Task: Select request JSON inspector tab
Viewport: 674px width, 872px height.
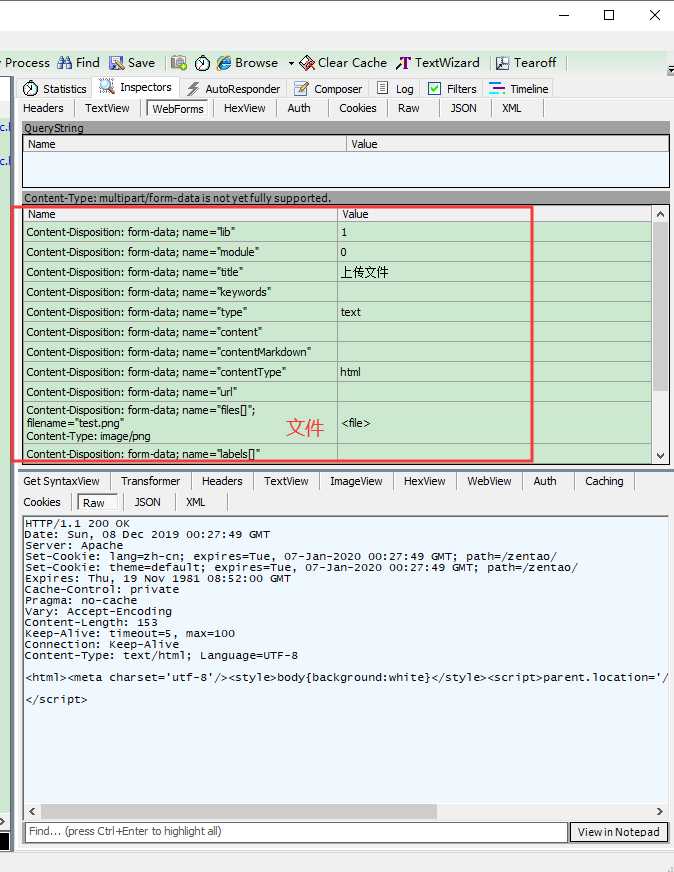Action: 463,108
